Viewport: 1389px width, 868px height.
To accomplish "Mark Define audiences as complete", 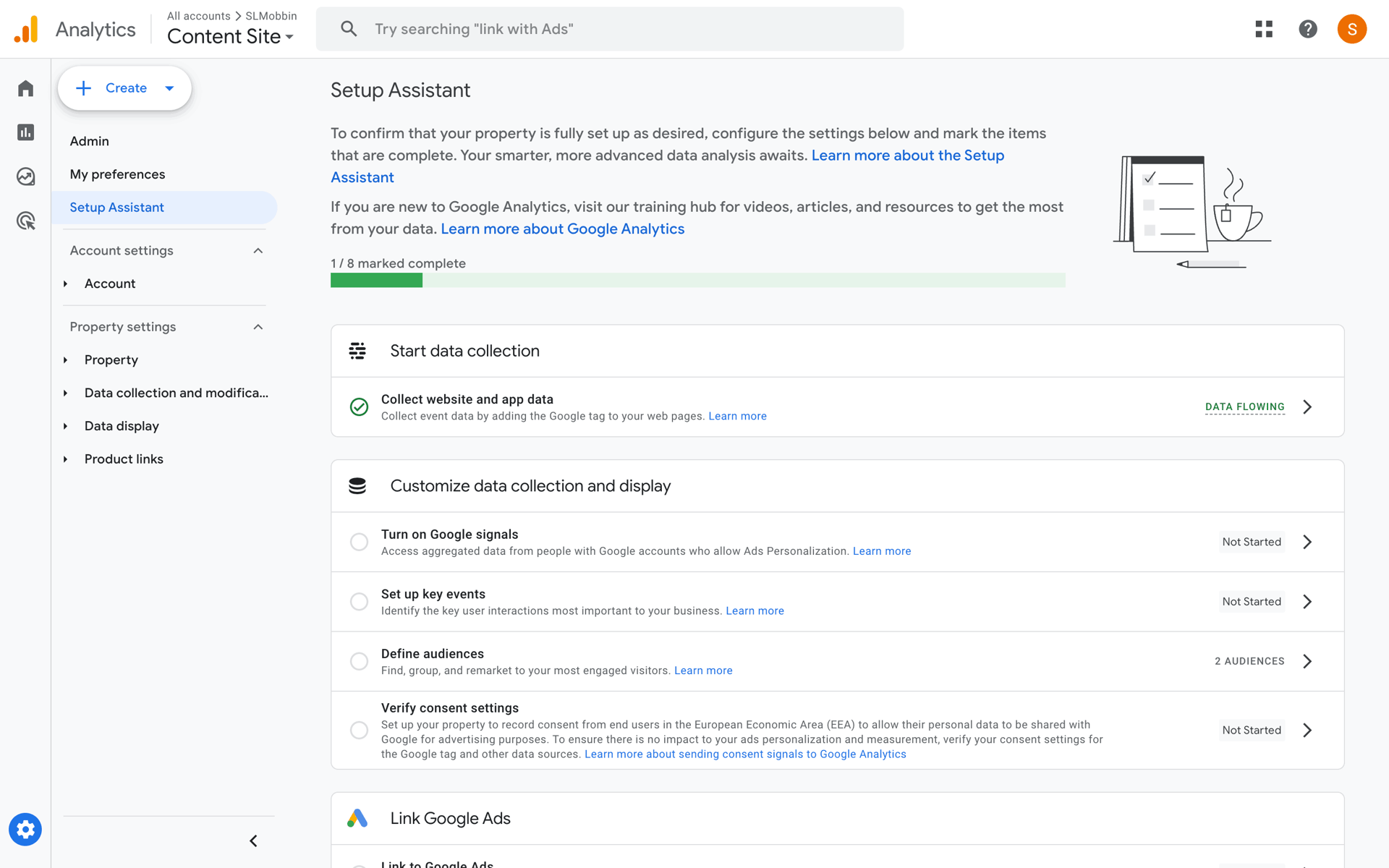I will click(359, 661).
